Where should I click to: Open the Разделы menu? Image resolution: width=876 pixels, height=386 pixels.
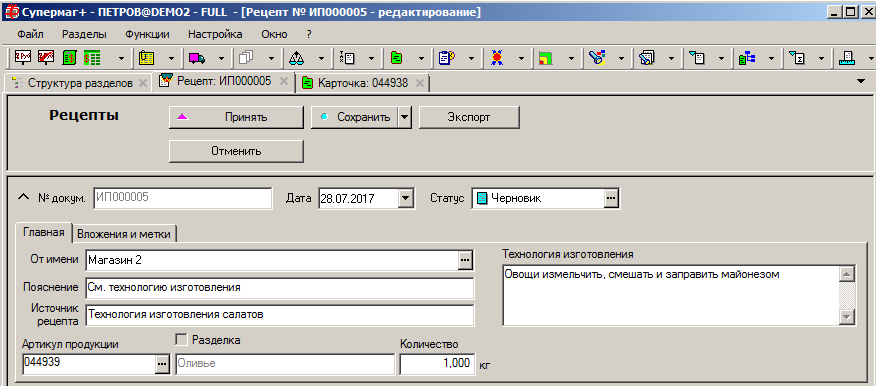pyautogui.click(x=84, y=34)
